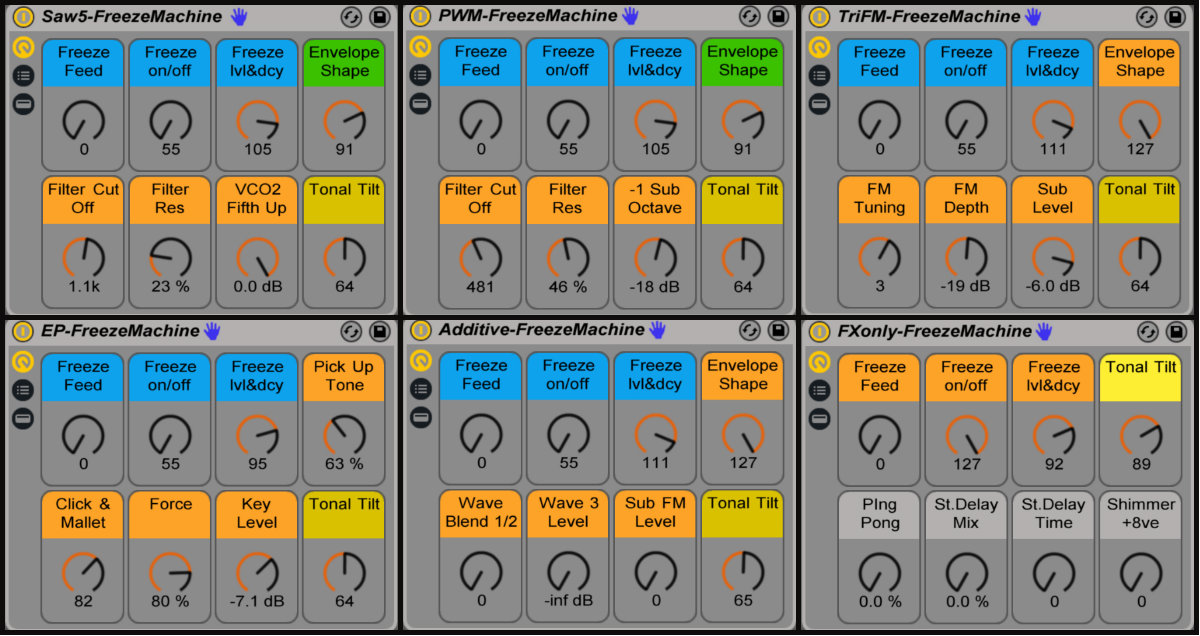Select the FXonly PIng Pong macro label
1200x636 pixels.
point(880,513)
